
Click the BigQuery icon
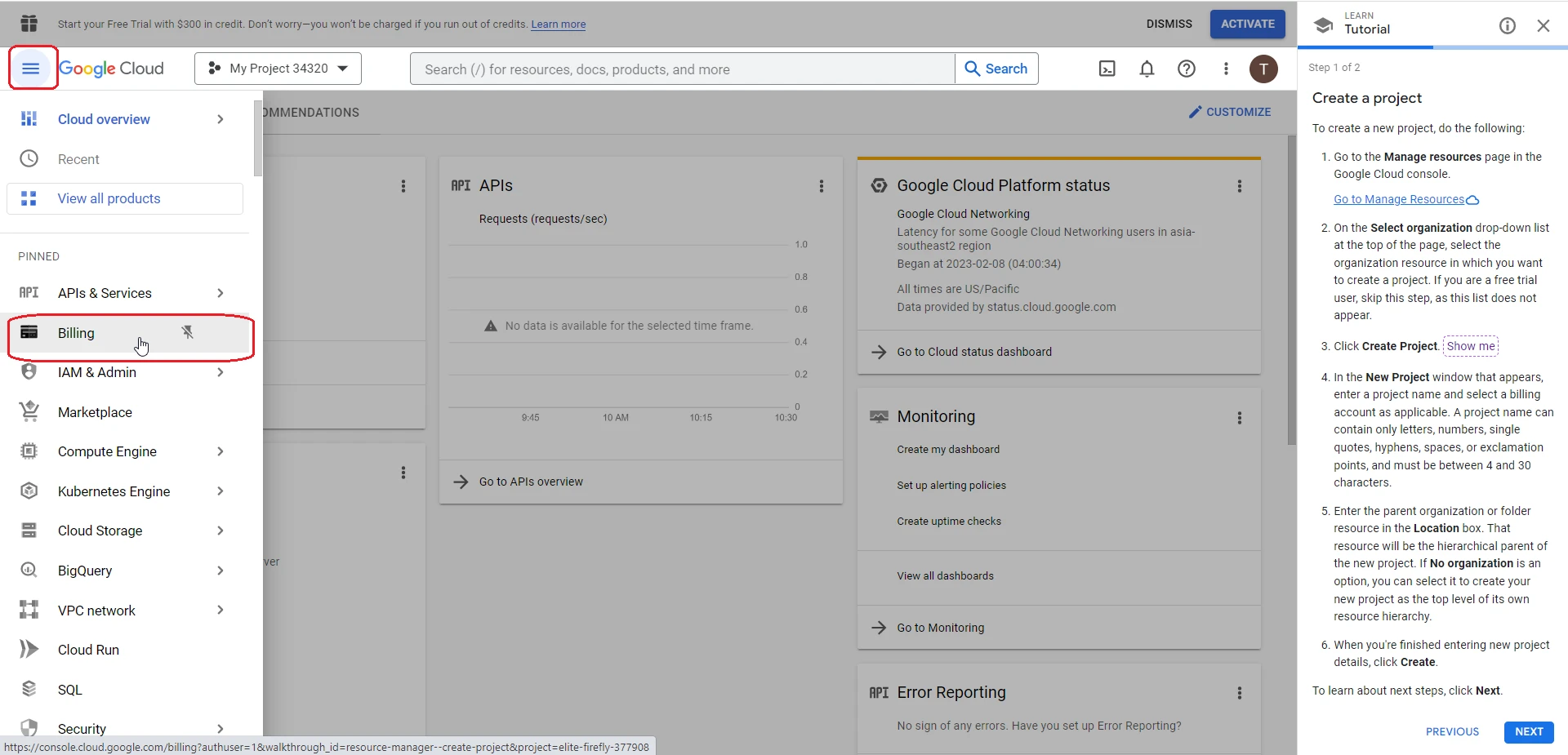(x=29, y=570)
